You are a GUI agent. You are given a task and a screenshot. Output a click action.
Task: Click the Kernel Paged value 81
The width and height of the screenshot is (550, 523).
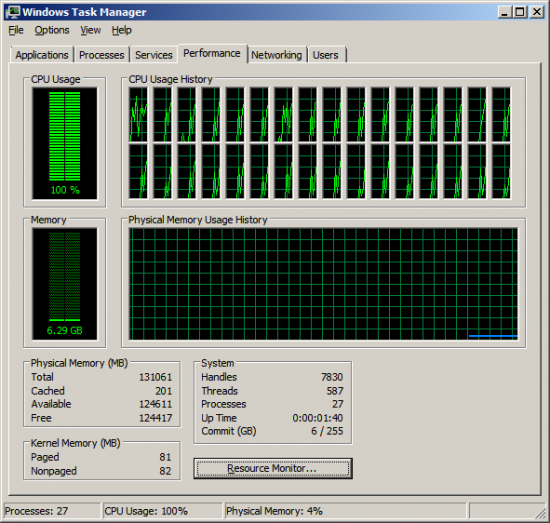point(165,457)
